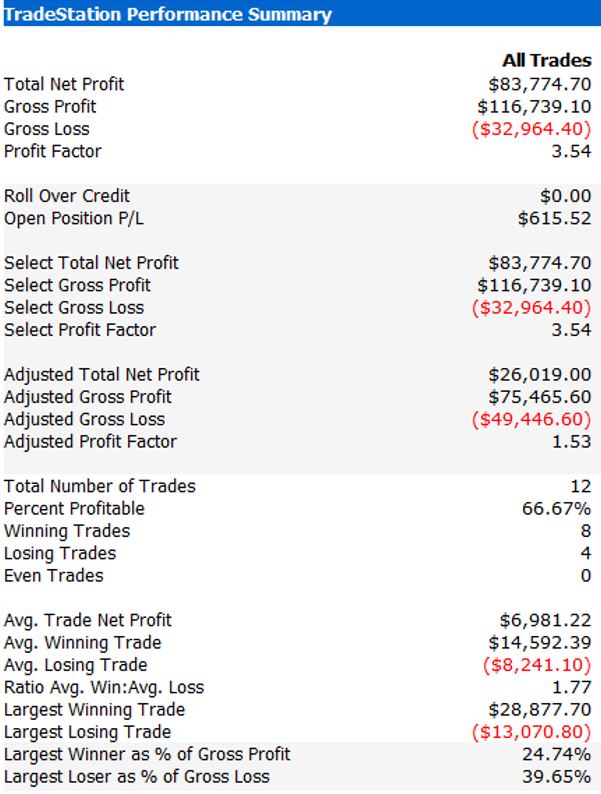Click the Roll Over Credit value $0.00
The height and width of the screenshot is (794, 601).
(565, 195)
